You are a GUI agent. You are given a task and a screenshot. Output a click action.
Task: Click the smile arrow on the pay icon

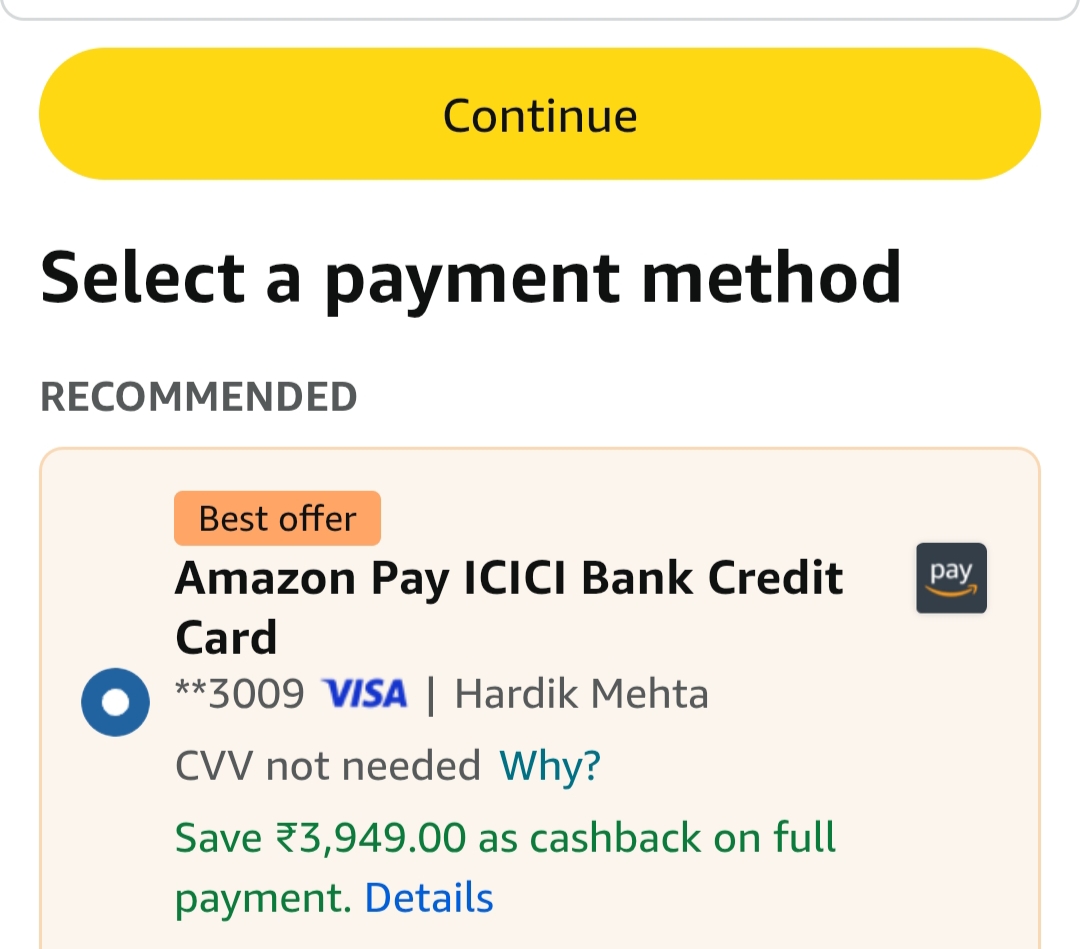coord(951,592)
